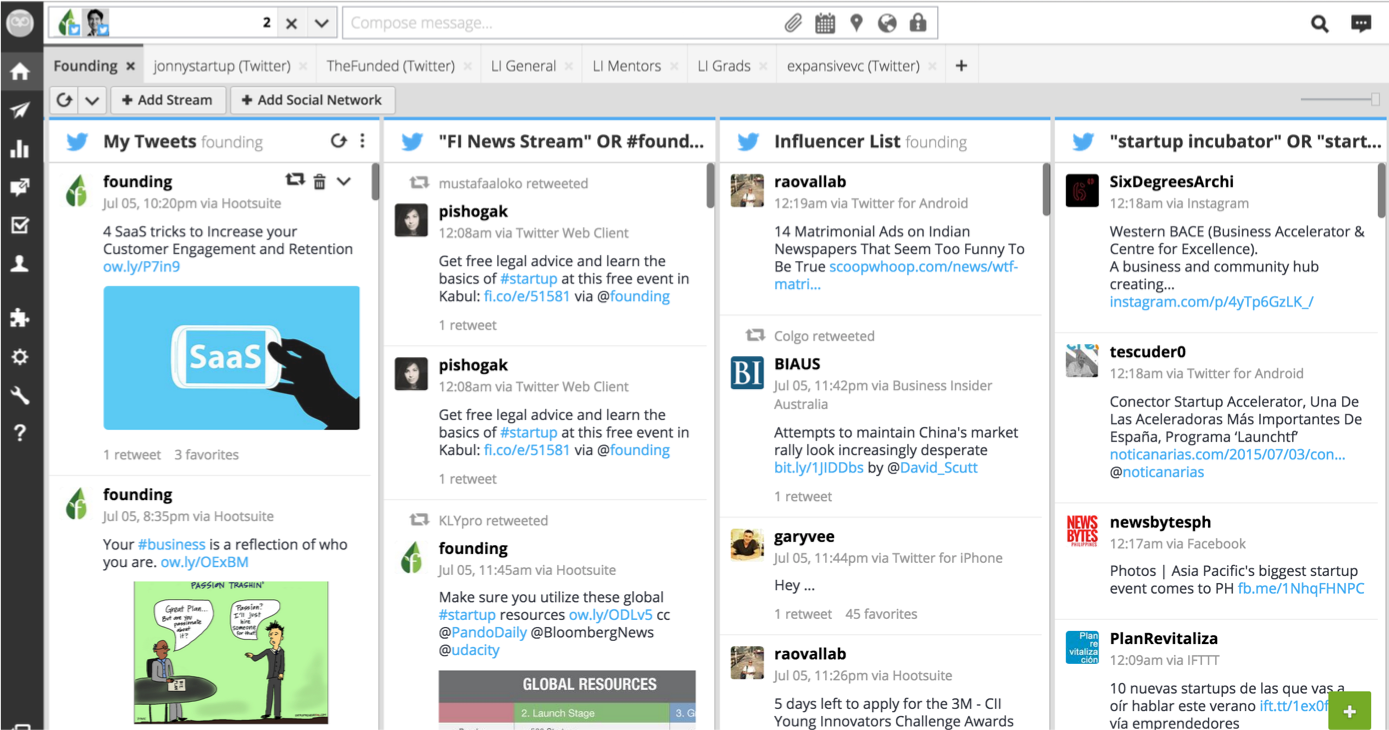This screenshot has height=730, width=1389.
Task: Open the ow.ly/P7in9 link
Action: [142, 267]
